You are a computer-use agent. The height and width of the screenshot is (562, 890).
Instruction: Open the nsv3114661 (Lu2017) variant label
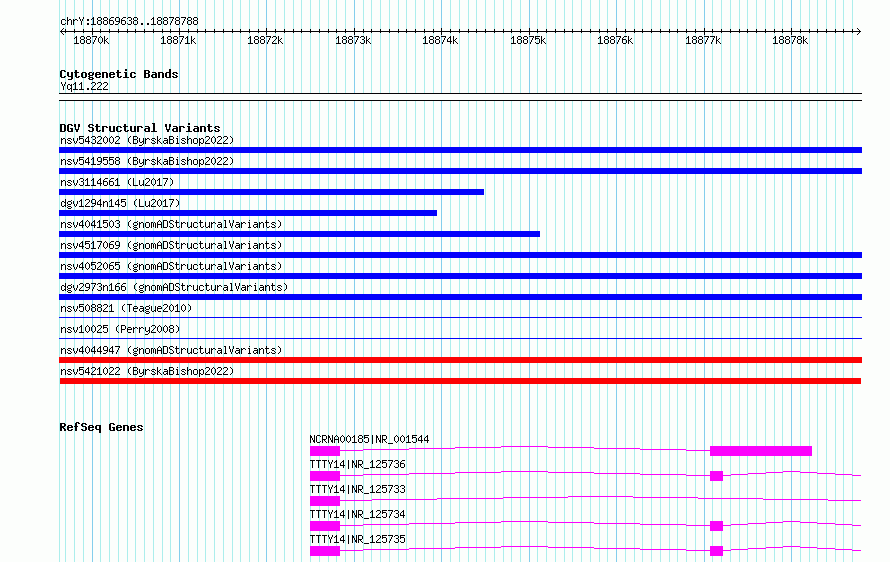[x=117, y=182]
